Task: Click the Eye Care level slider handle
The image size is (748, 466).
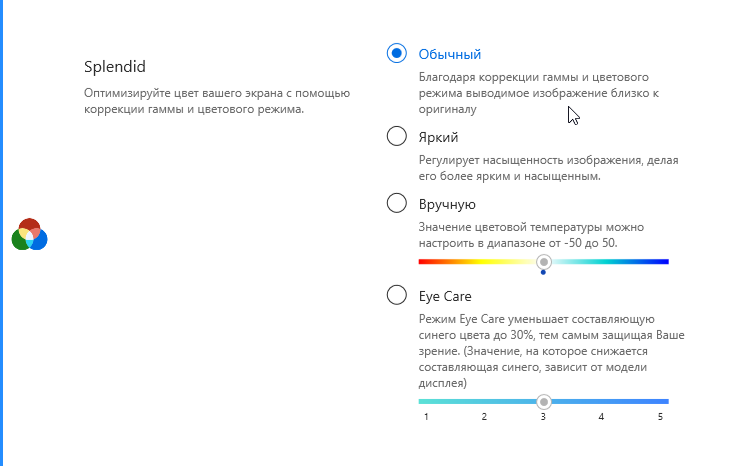Action: coord(544,401)
